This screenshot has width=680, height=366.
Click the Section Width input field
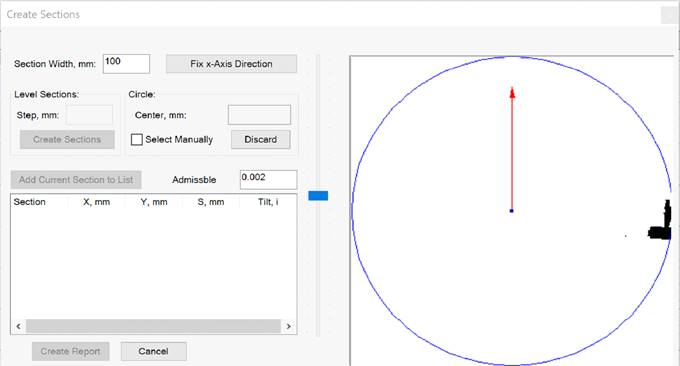(x=126, y=64)
